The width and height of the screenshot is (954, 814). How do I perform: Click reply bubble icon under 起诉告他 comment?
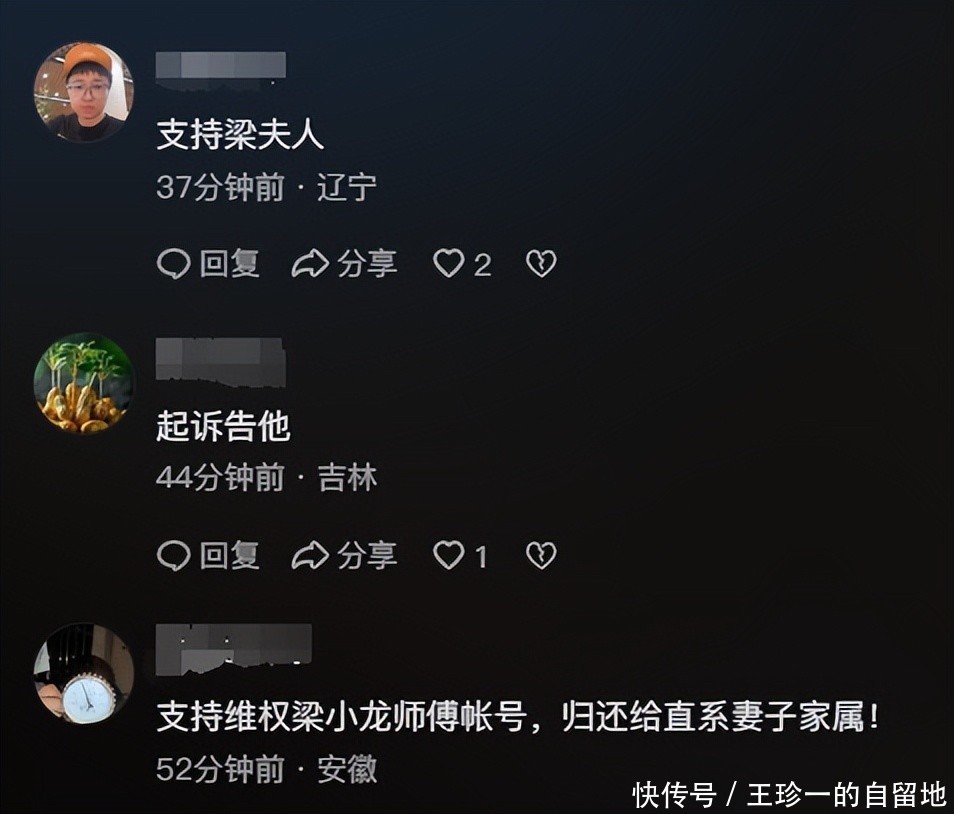[x=173, y=556]
